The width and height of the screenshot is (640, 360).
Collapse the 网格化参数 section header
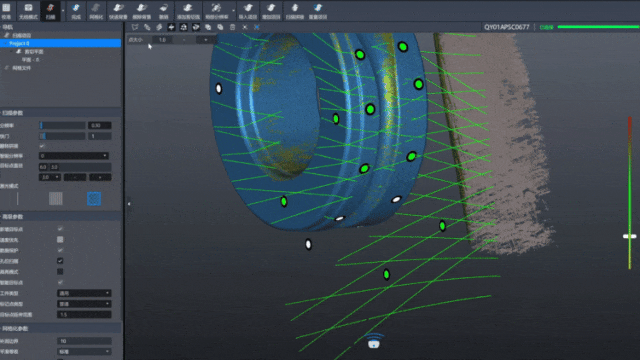(x=61, y=329)
